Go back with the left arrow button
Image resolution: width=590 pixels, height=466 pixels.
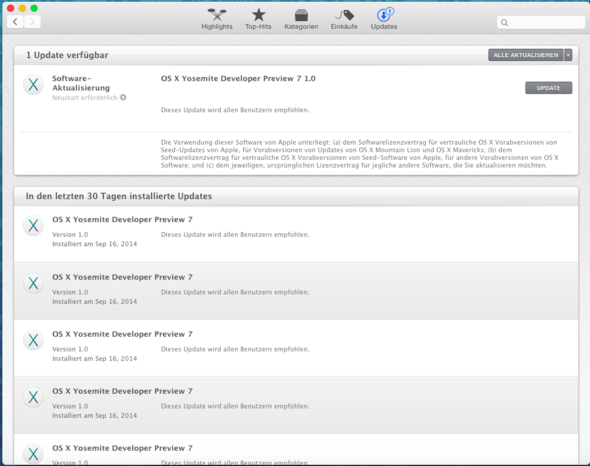(15, 22)
